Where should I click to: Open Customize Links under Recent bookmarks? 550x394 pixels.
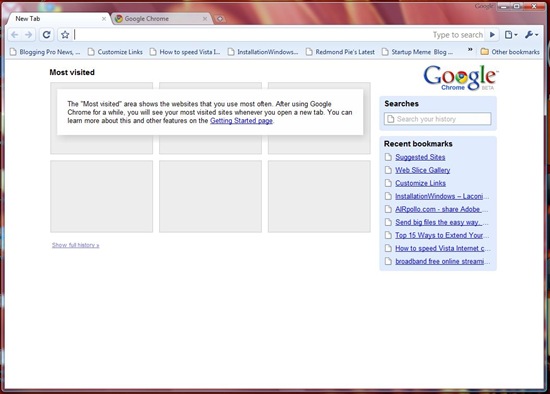tap(421, 183)
